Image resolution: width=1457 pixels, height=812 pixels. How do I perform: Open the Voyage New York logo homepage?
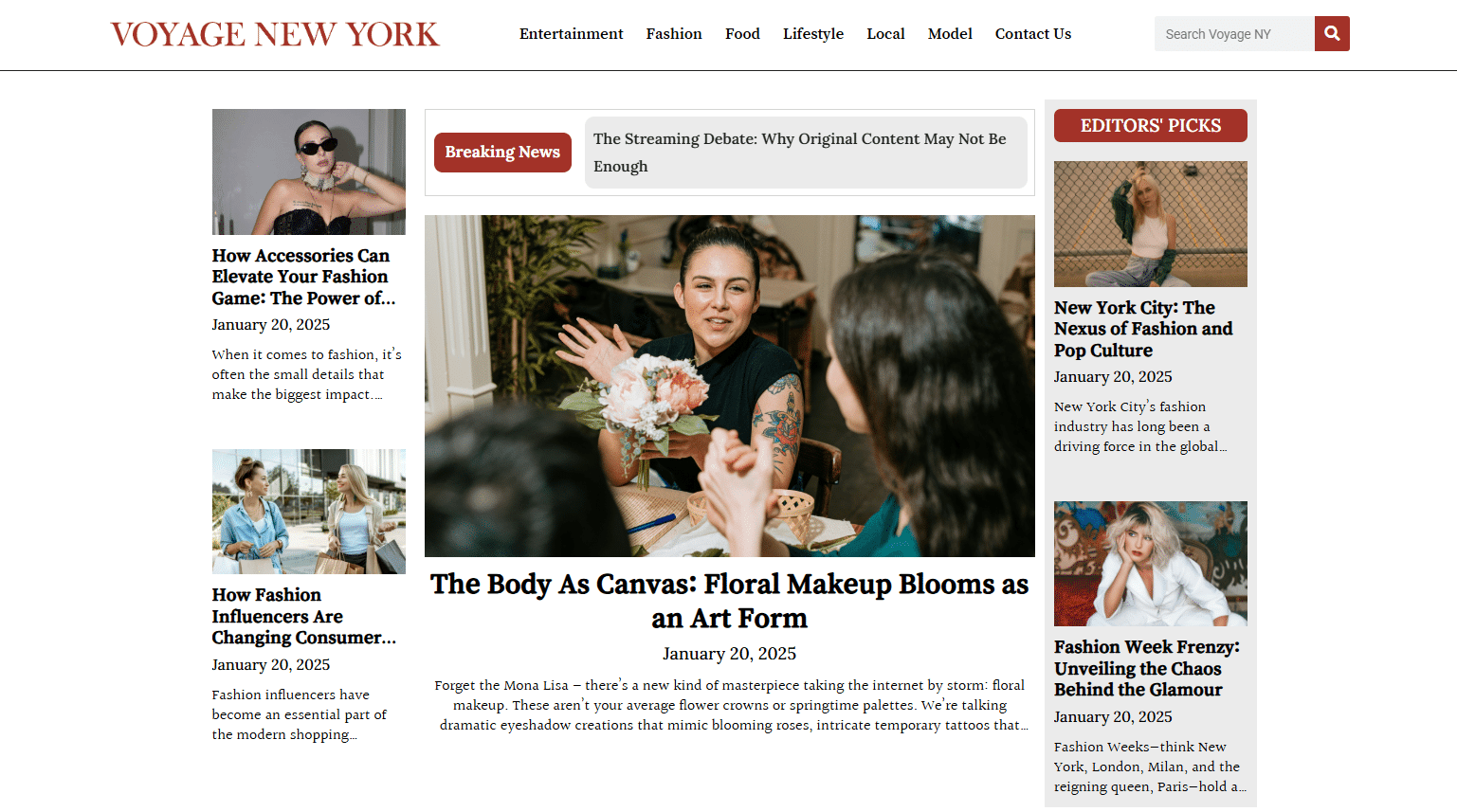(275, 34)
